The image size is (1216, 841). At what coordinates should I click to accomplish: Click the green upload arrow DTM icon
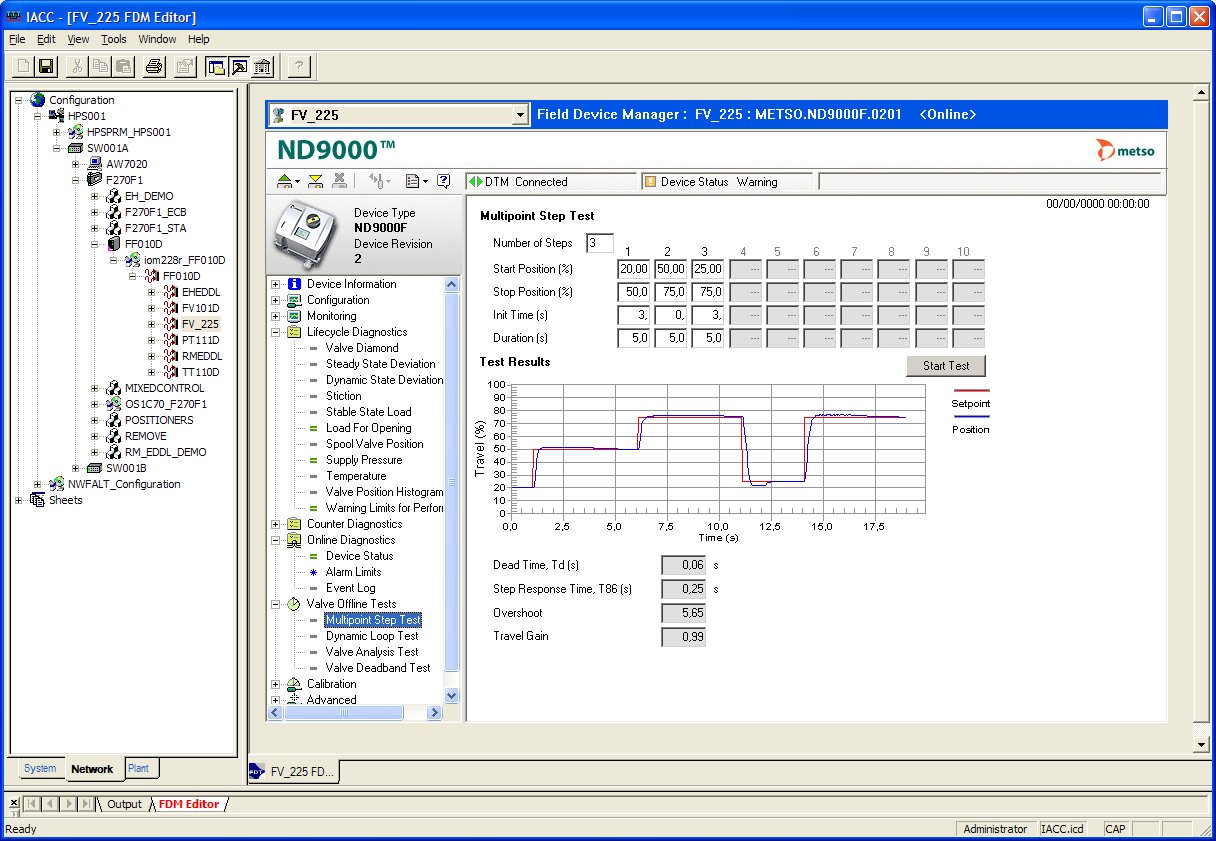(286, 181)
